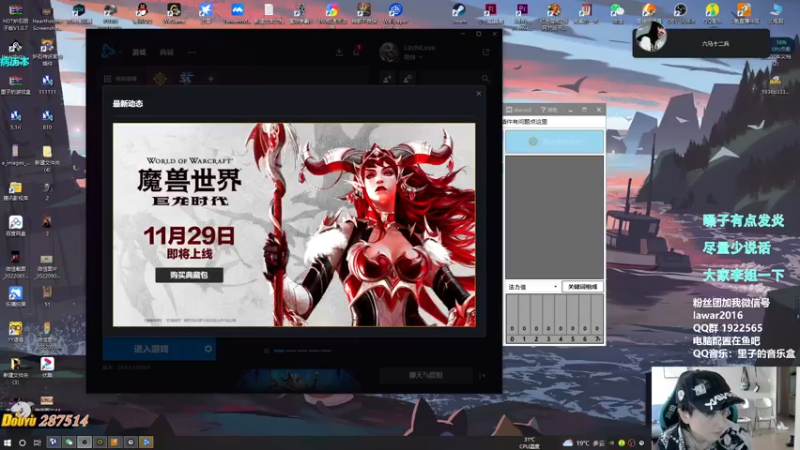
Task: Click the Cortana search circle on taskbar
Action: coord(22,442)
